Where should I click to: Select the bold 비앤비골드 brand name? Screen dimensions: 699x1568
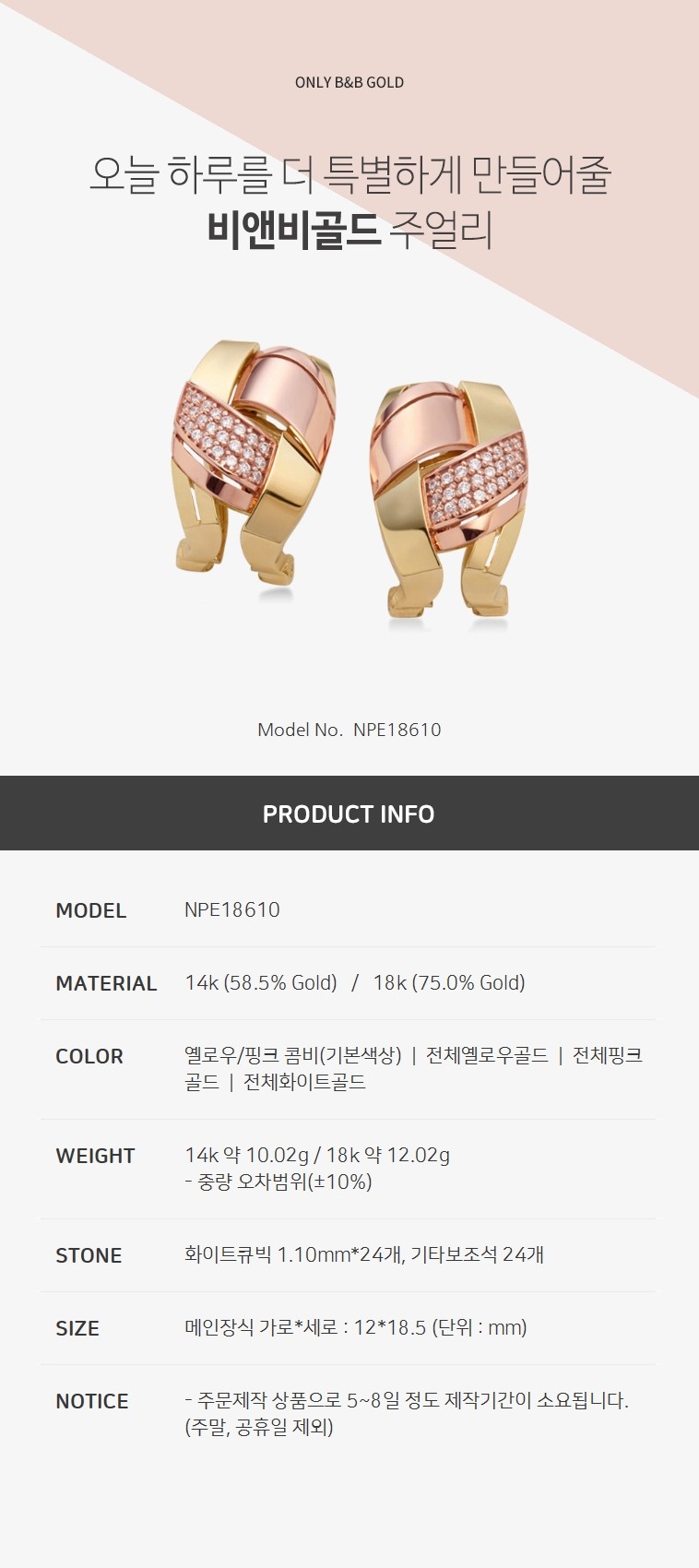pyautogui.click(x=293, y=231)
